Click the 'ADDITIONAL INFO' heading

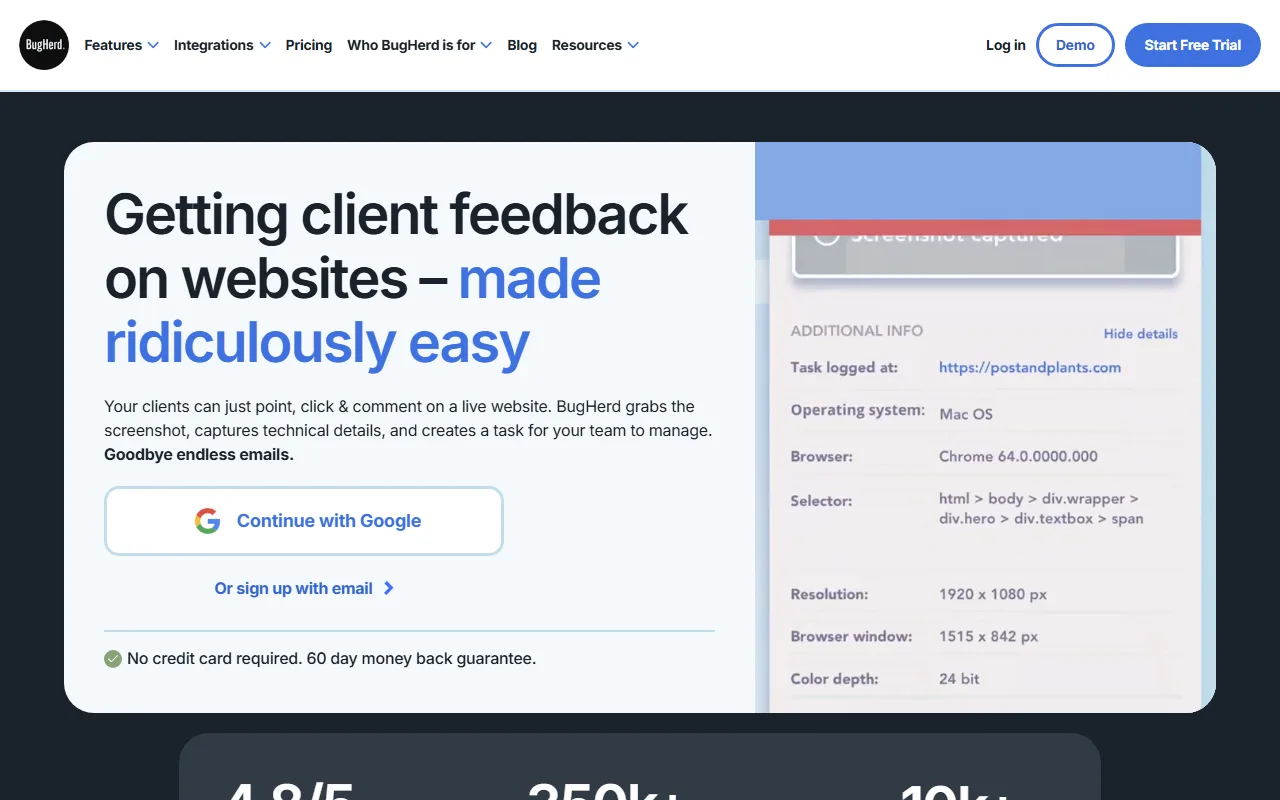857,331
